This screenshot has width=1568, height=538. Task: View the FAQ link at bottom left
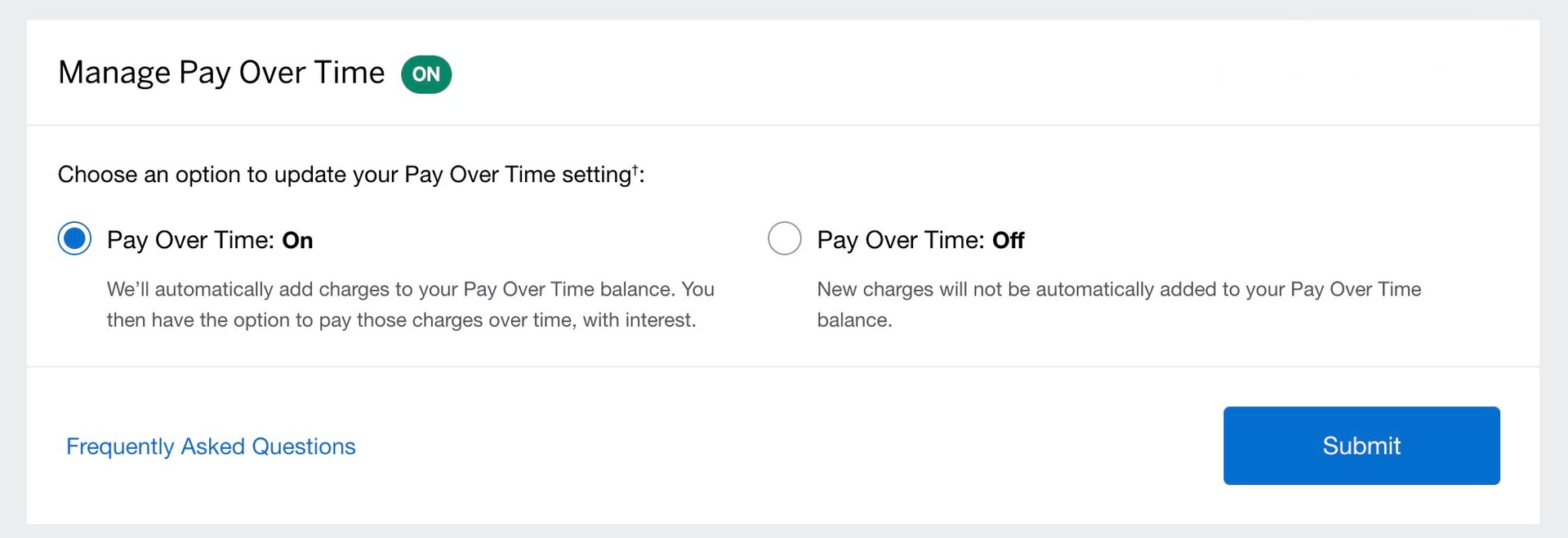click(x=210, y=446)
